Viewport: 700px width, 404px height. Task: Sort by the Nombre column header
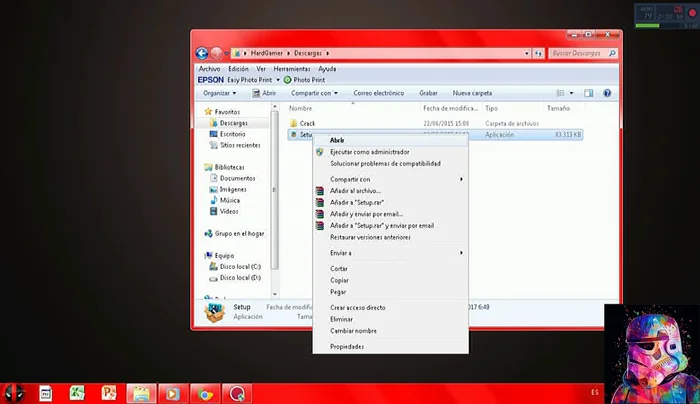[x=300, y=108]
